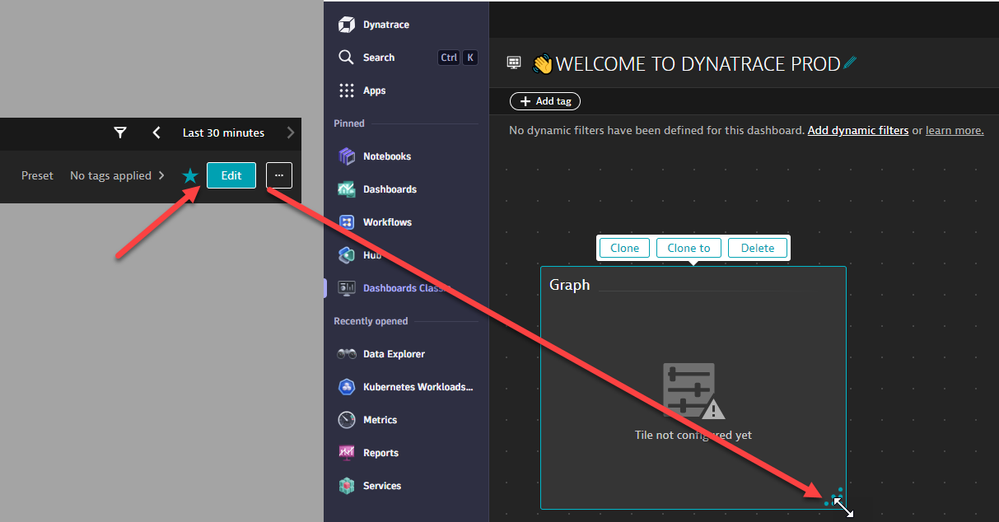Click the Workflows icon
This screenshot has height=522, width=999.
point(347,222)
